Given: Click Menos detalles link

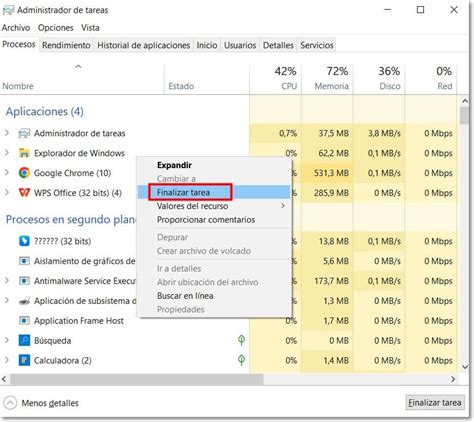Looking at the screenshot, I should (50, 403).
